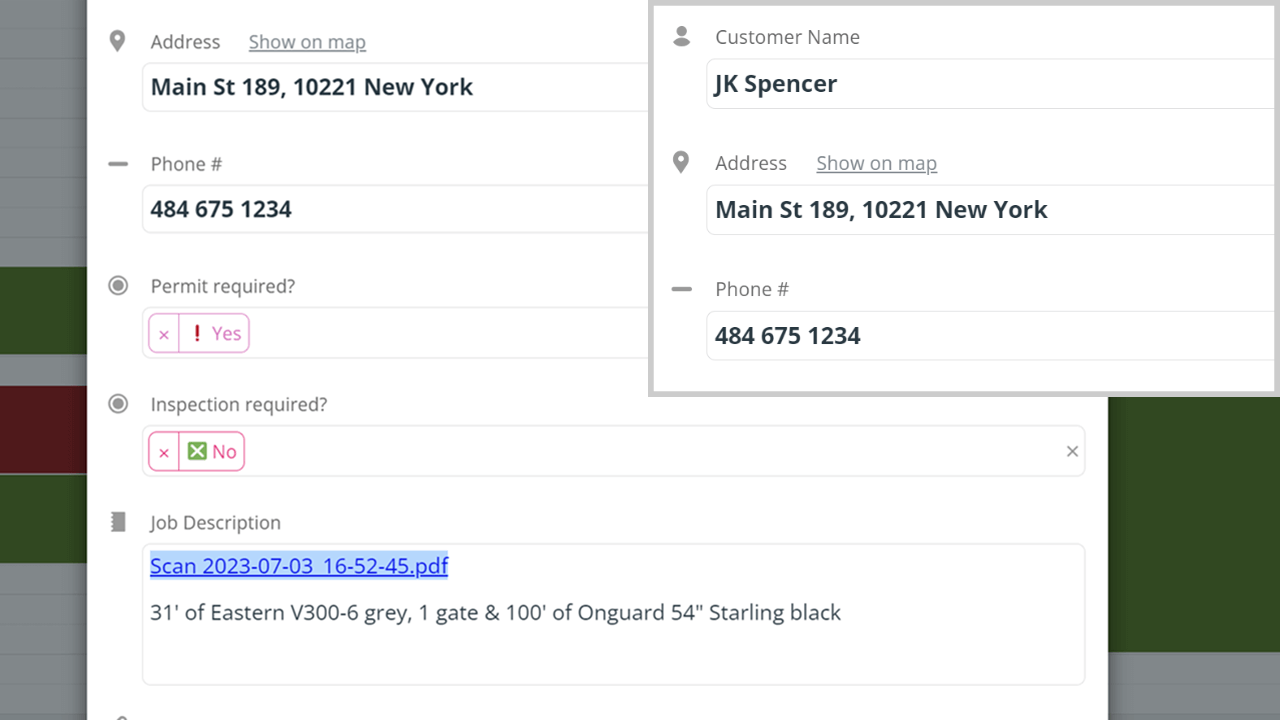Open the Scan 2023-07-03_16-52-45.pdf attachment
The height and width of the screenshot is (720, 1280).
(x=299, y=566)
